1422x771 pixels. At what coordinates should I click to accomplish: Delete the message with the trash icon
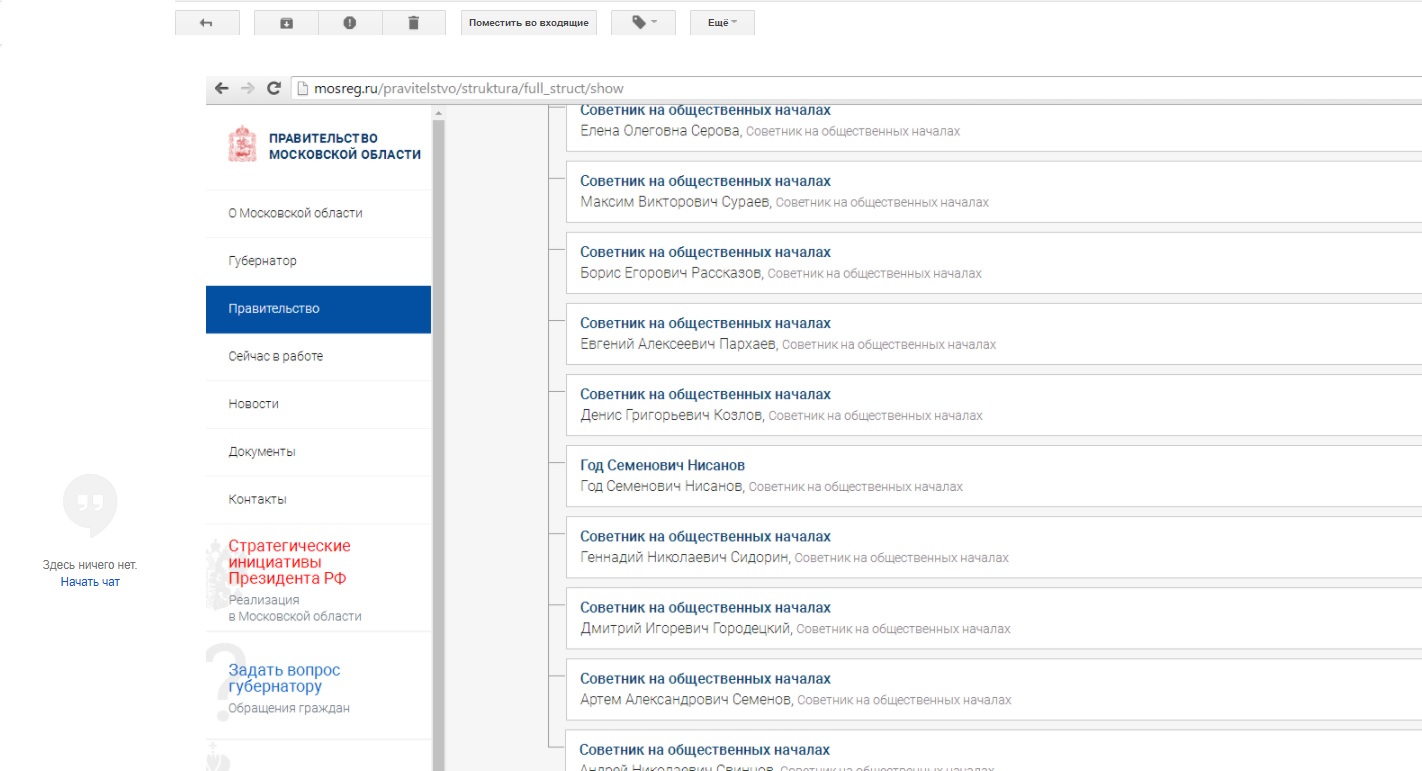(x=413, y=23)
